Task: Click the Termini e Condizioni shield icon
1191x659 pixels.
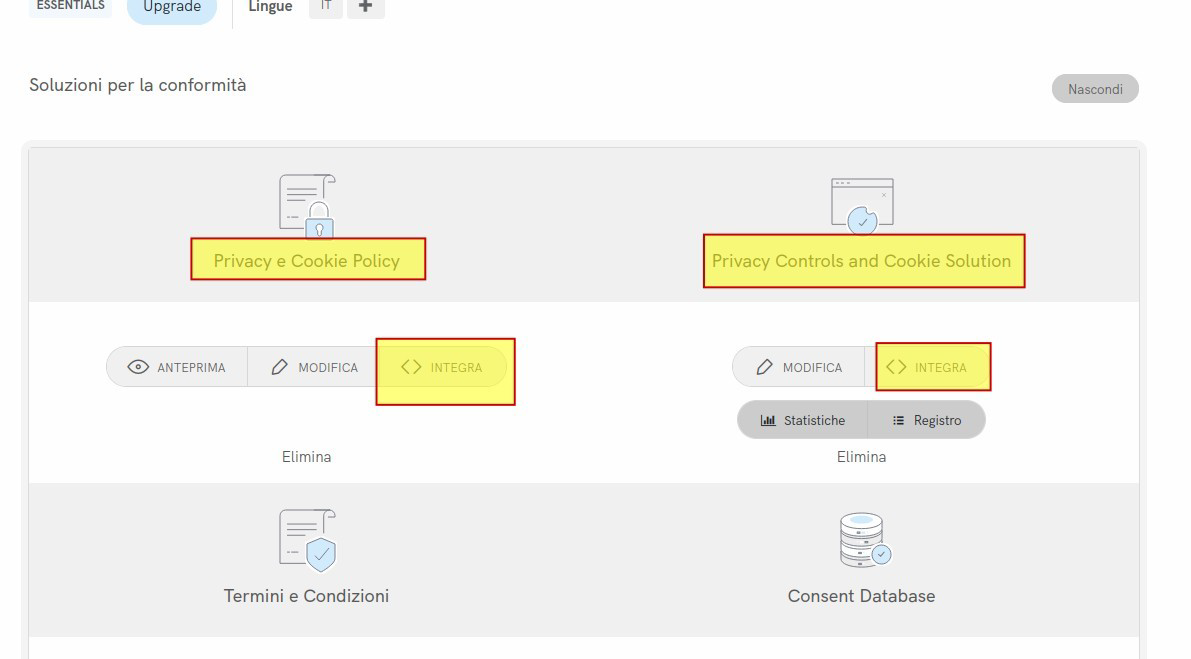Action: [x=306, y=539]
